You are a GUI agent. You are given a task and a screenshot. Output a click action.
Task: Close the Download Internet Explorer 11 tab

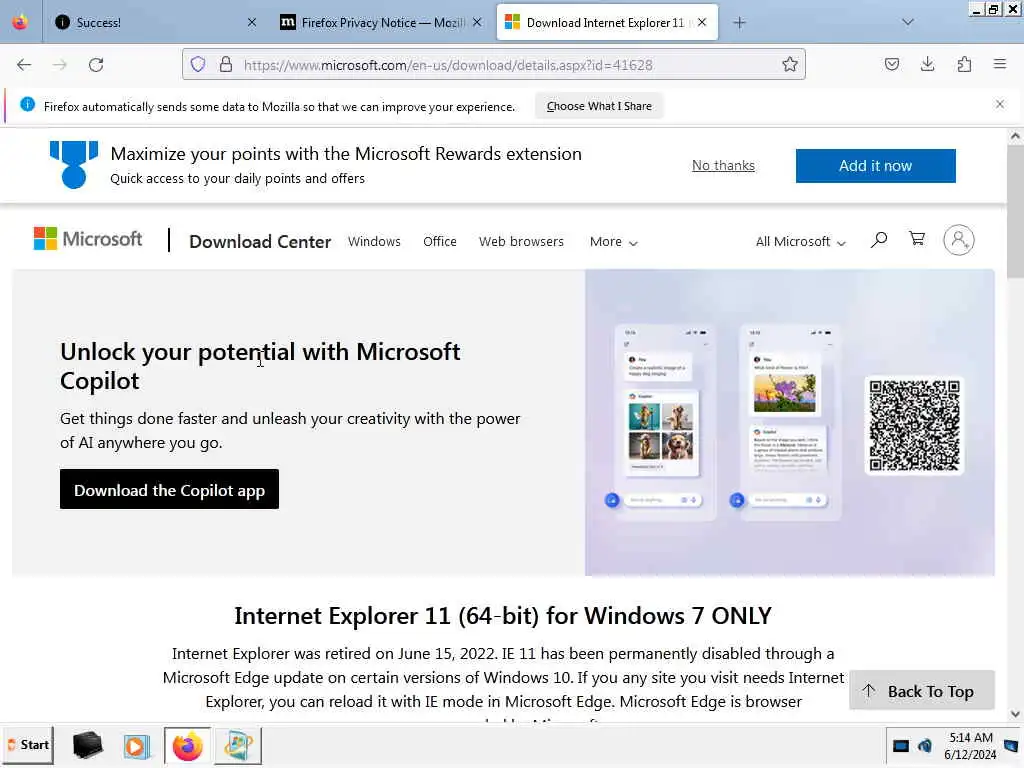coord(702,22)
